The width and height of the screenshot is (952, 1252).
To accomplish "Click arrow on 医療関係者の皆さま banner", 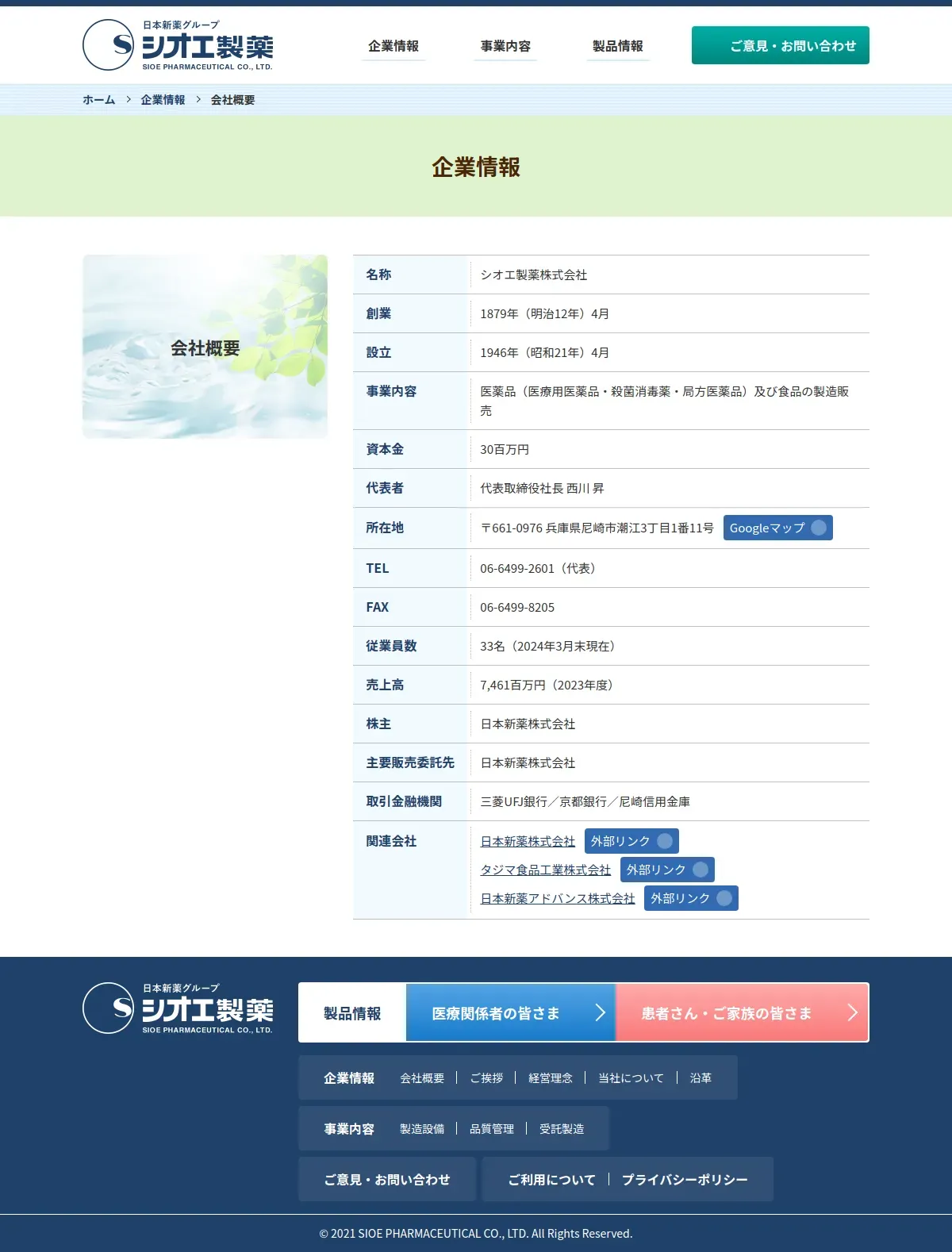I will [601, 1012].
